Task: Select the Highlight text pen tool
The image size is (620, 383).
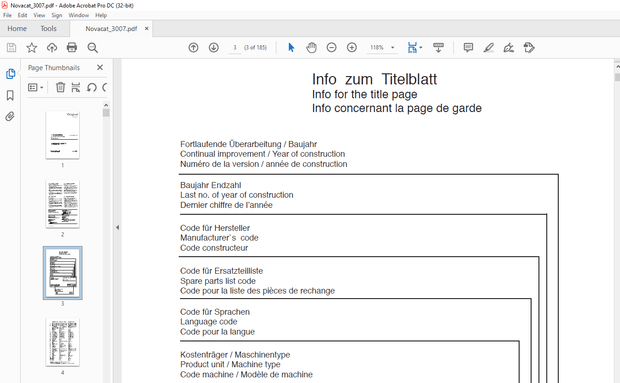Action: click(x=489, y=48)
